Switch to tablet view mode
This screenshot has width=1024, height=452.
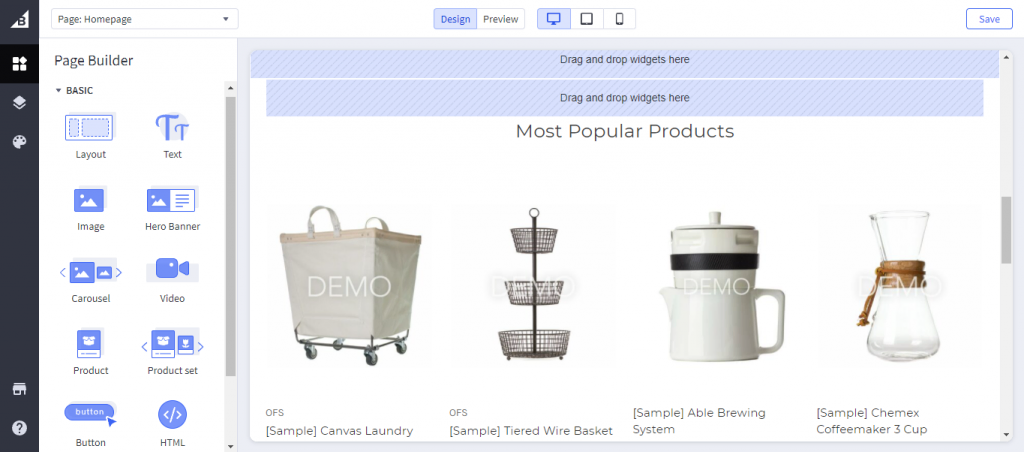point(587,19)
